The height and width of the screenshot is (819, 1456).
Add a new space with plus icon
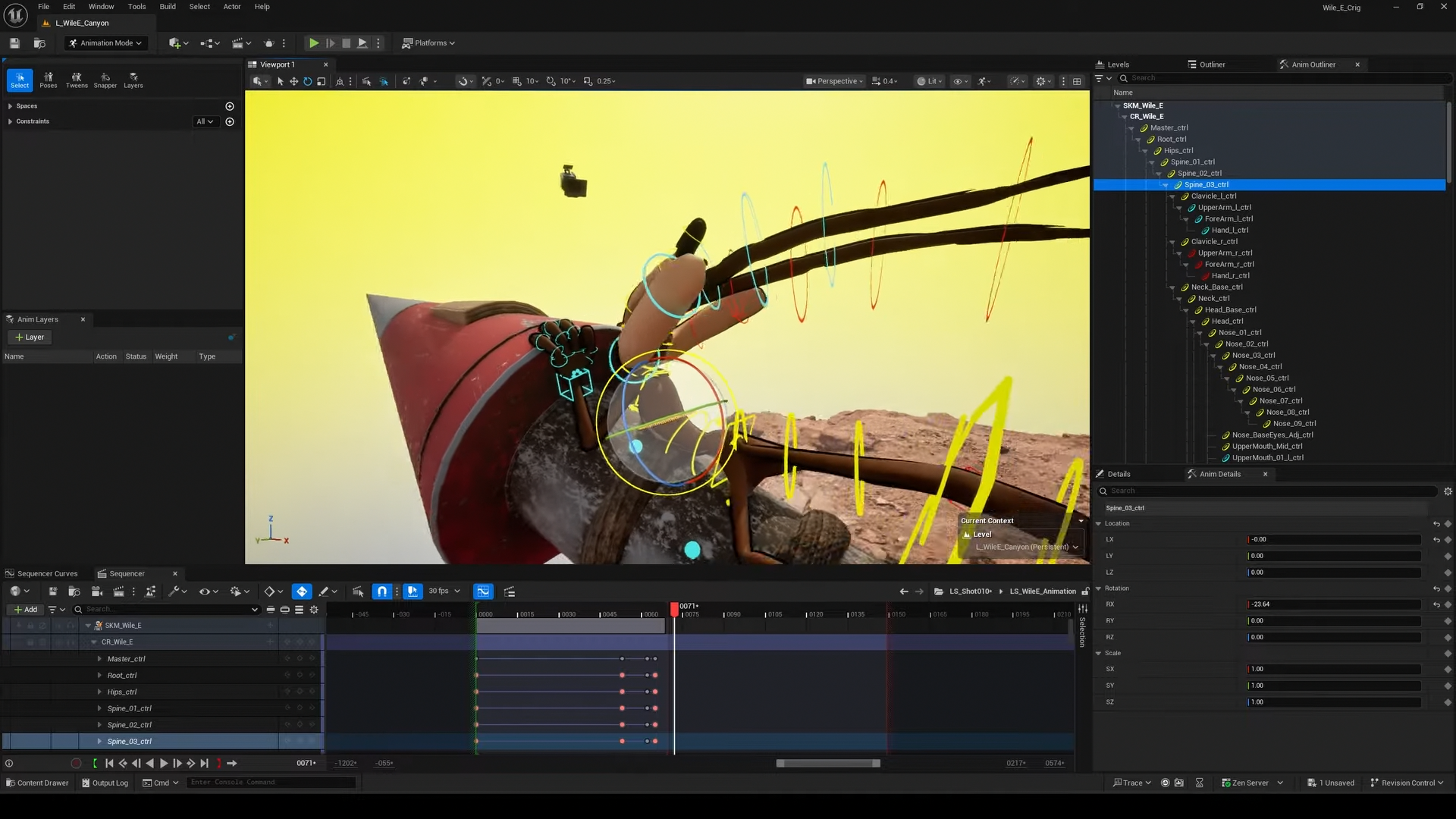click(230, 106)
